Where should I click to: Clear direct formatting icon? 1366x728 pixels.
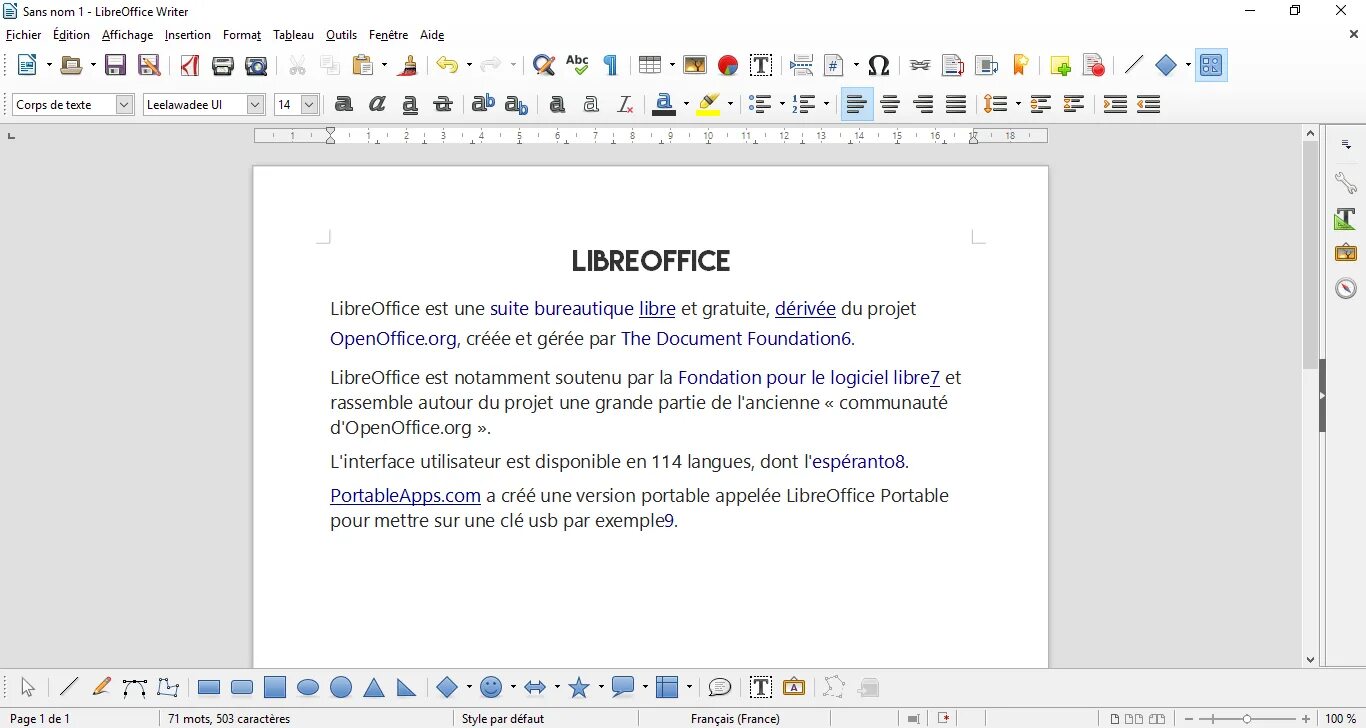point(625,104)
